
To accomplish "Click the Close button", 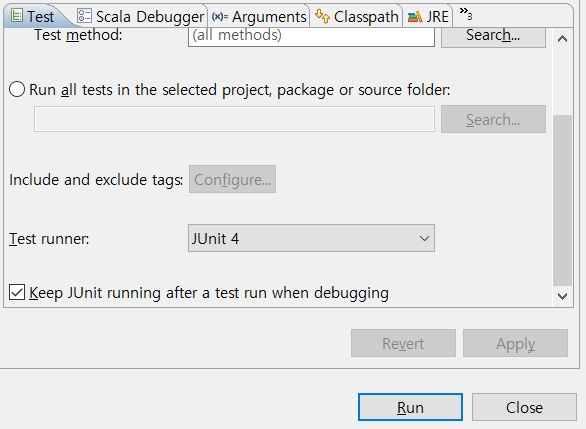I will coord(524,407).
